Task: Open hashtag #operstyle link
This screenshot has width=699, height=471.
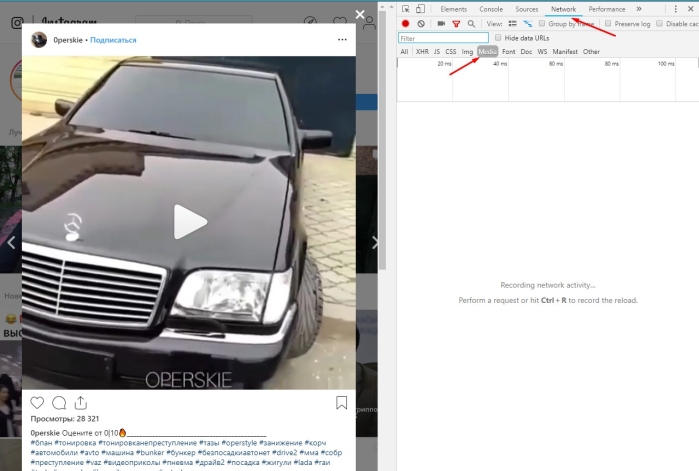Action: 239,443
